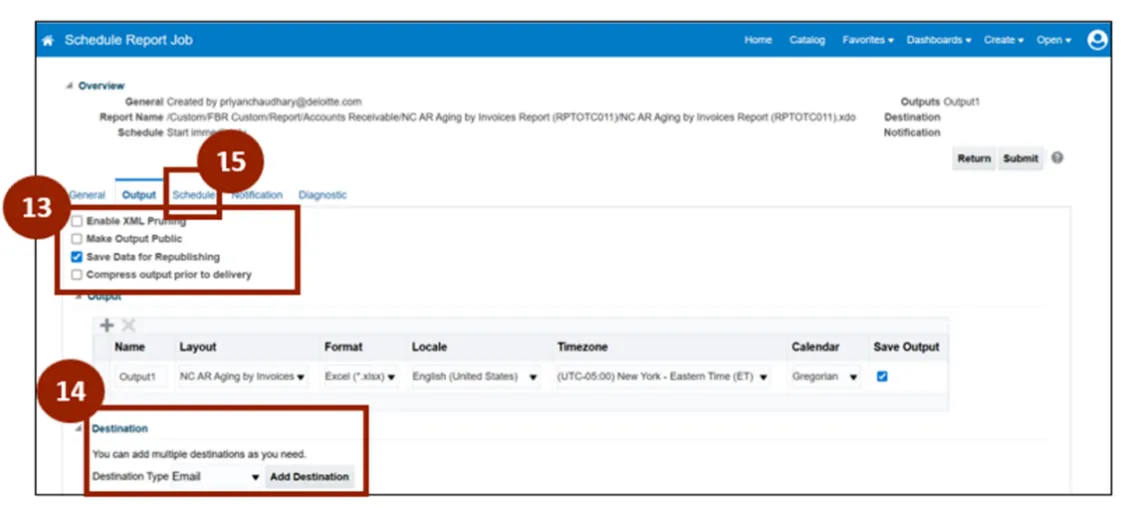Click the help question mark icon
The image size is (1122, 508).
point(1057,157)
